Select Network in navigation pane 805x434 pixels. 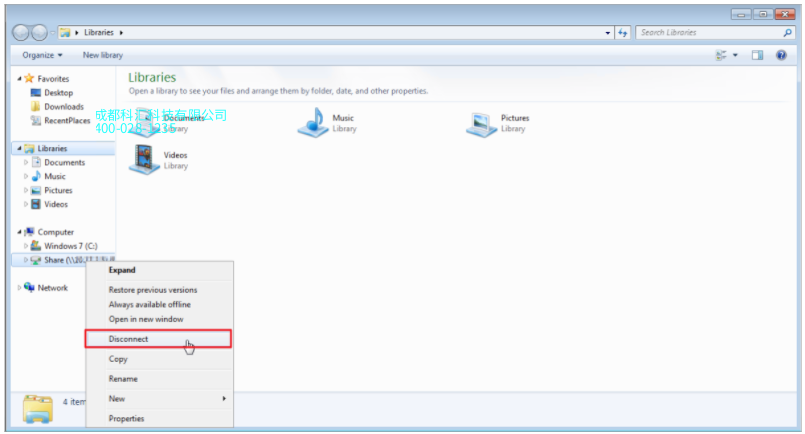pos(52,288)
